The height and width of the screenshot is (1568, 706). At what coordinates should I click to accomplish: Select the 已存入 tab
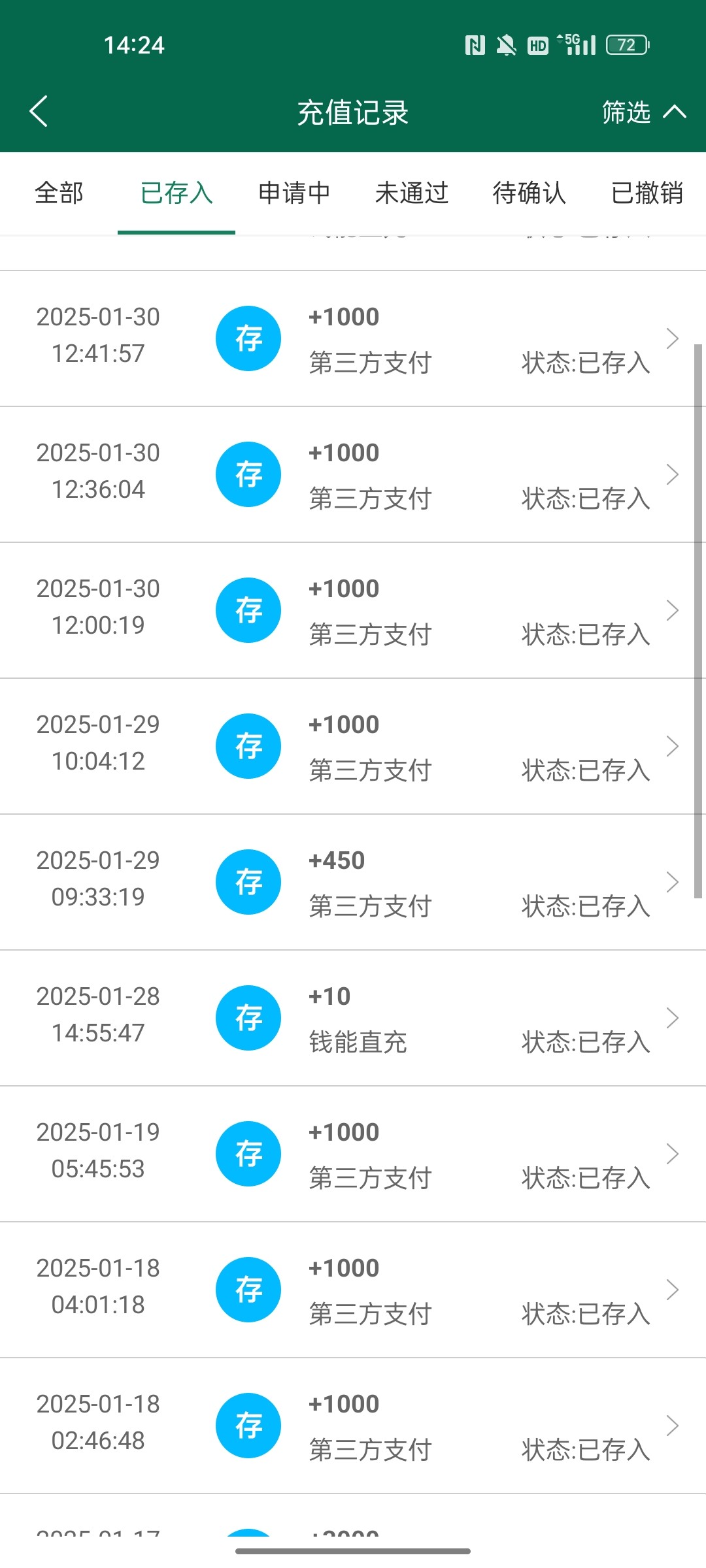tap(176, 193)
